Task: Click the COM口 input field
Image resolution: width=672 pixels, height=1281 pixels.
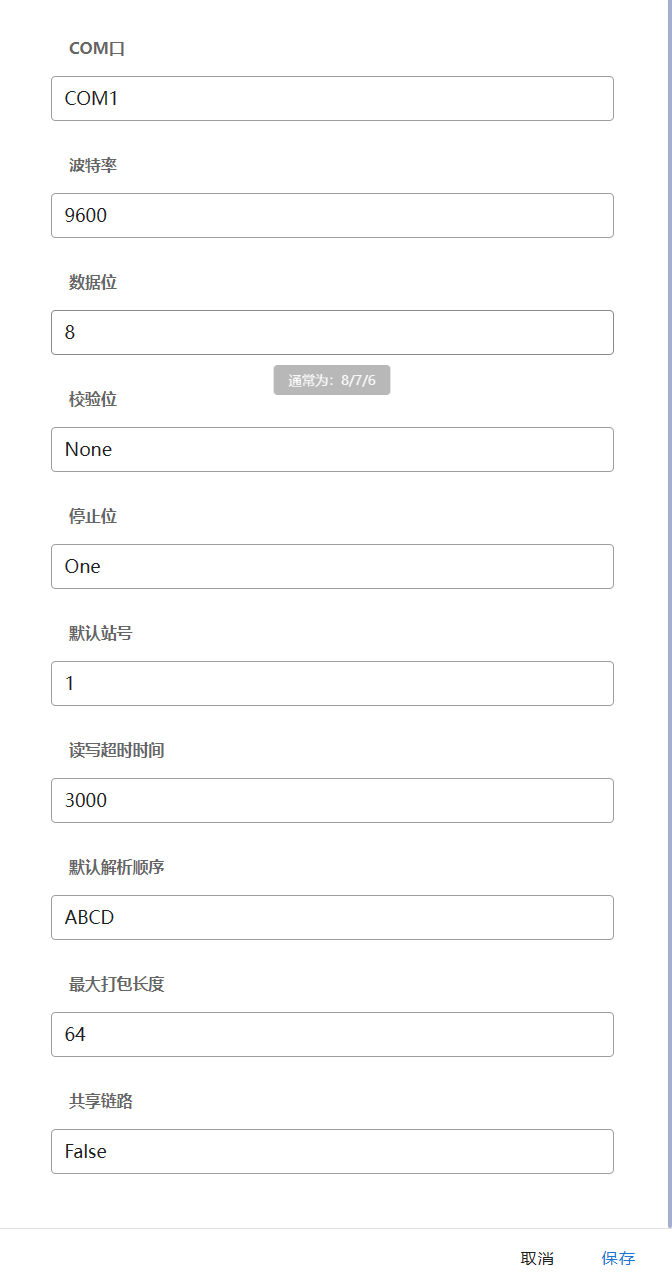Action: tap(332, 98)
